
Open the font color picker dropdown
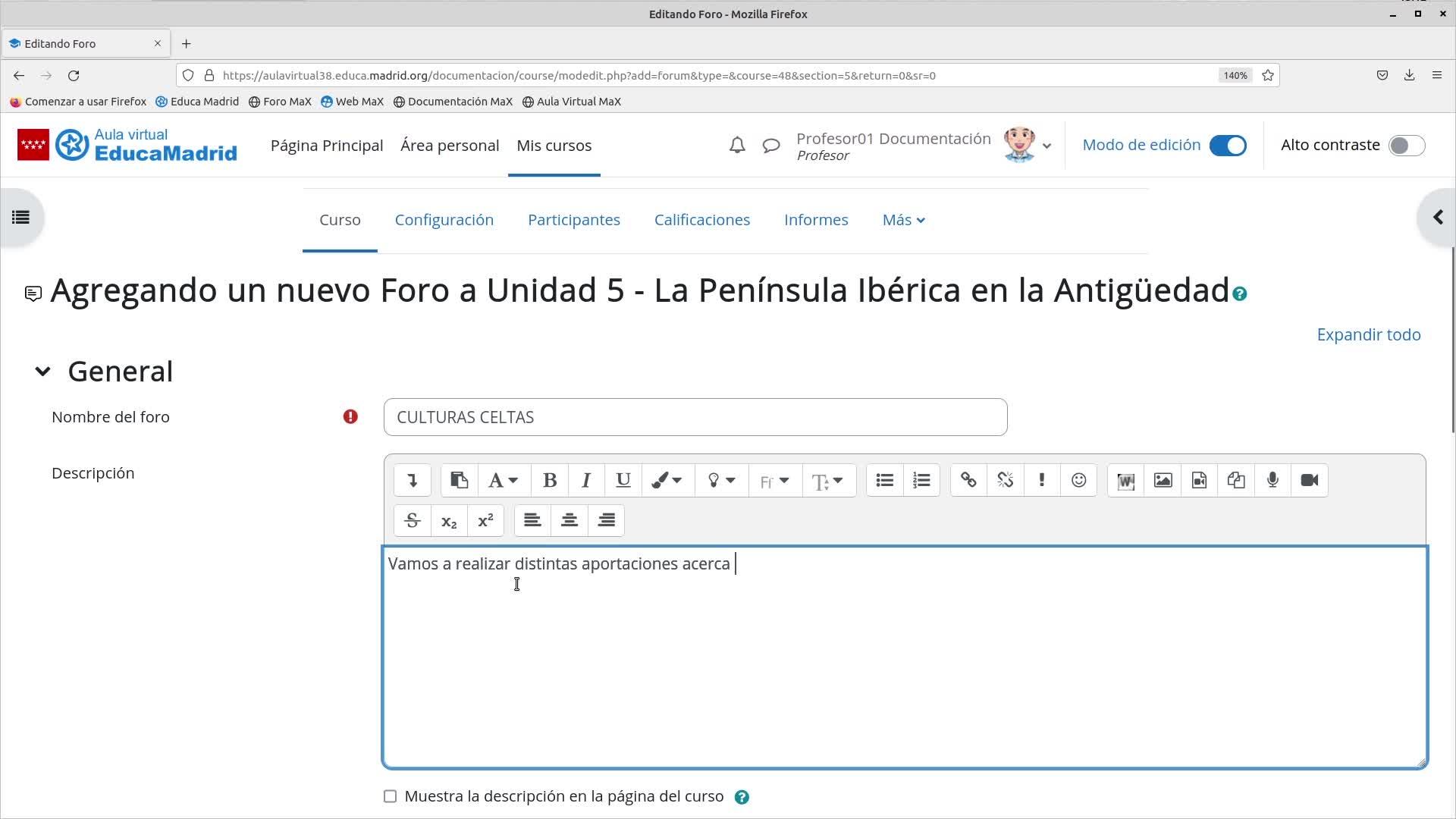(x=667, y=481)
